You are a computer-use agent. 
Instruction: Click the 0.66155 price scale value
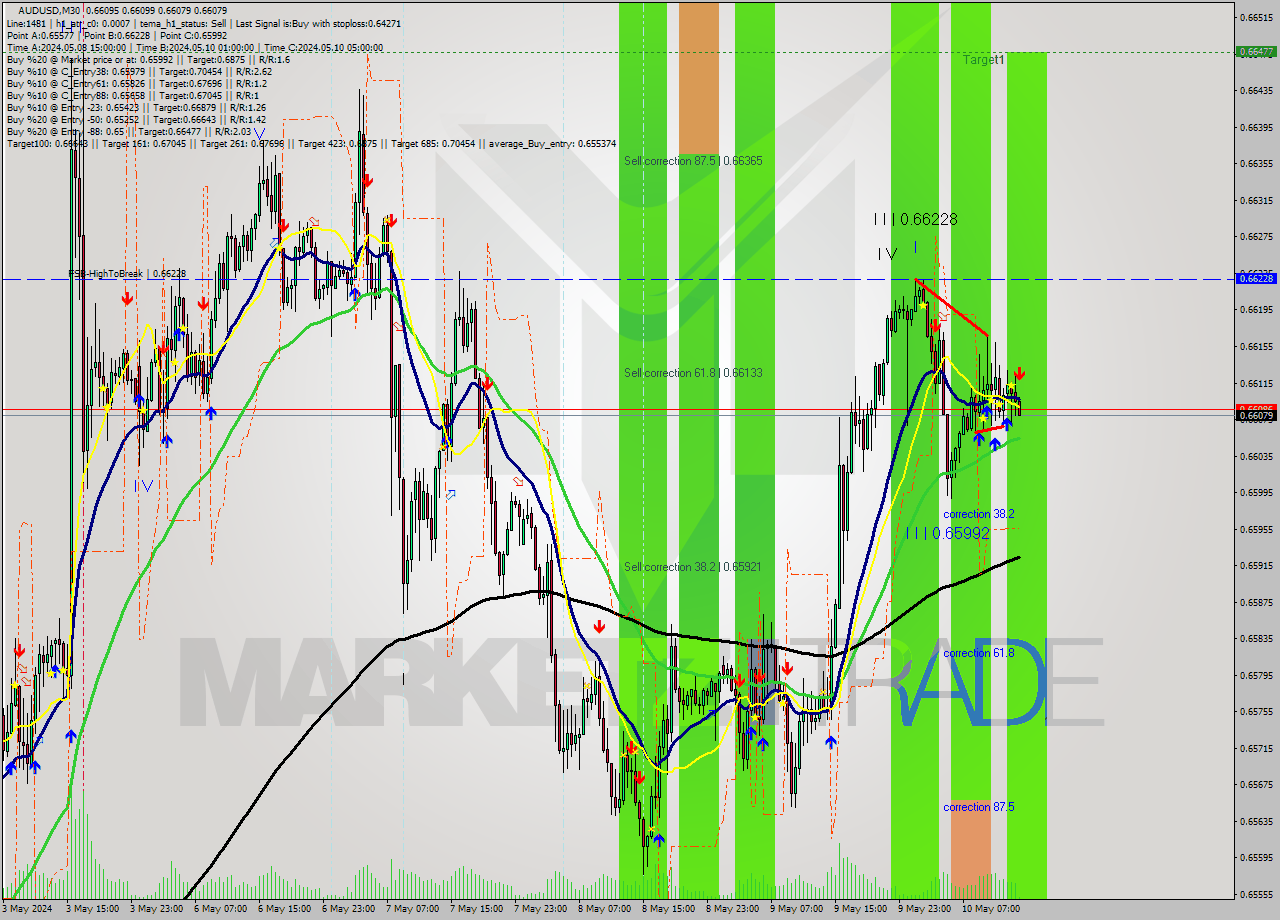pyautogui.click(x=1256, y=346)
